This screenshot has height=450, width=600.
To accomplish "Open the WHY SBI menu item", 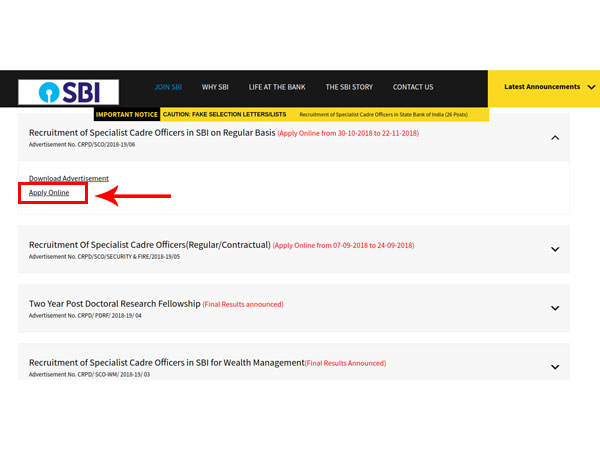I will tap(215, 87).
